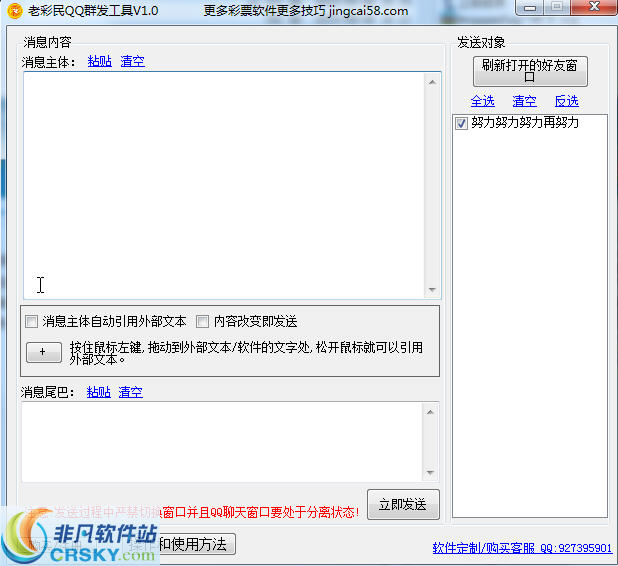
Task: Select all recipients with 全选 link
Action: [x=482, y=101]
